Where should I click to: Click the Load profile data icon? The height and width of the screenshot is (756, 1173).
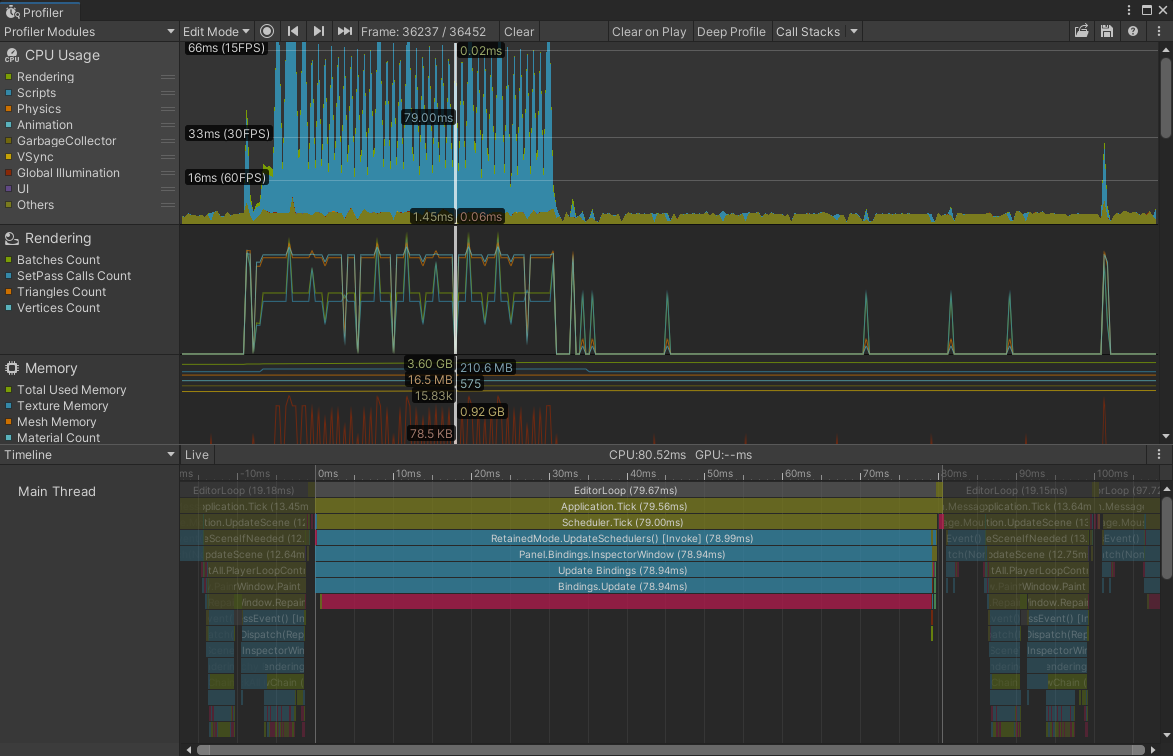point(1082,31)
